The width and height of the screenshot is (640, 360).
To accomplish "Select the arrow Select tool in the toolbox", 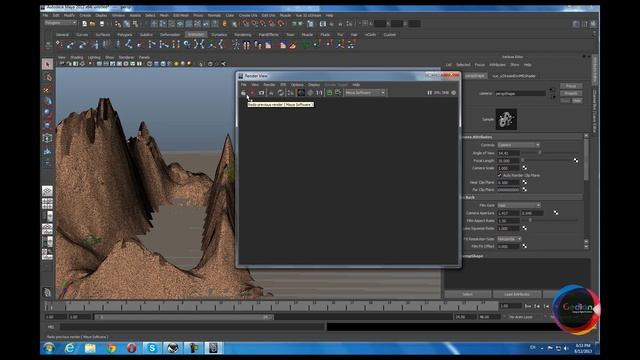I will (47, 64).
